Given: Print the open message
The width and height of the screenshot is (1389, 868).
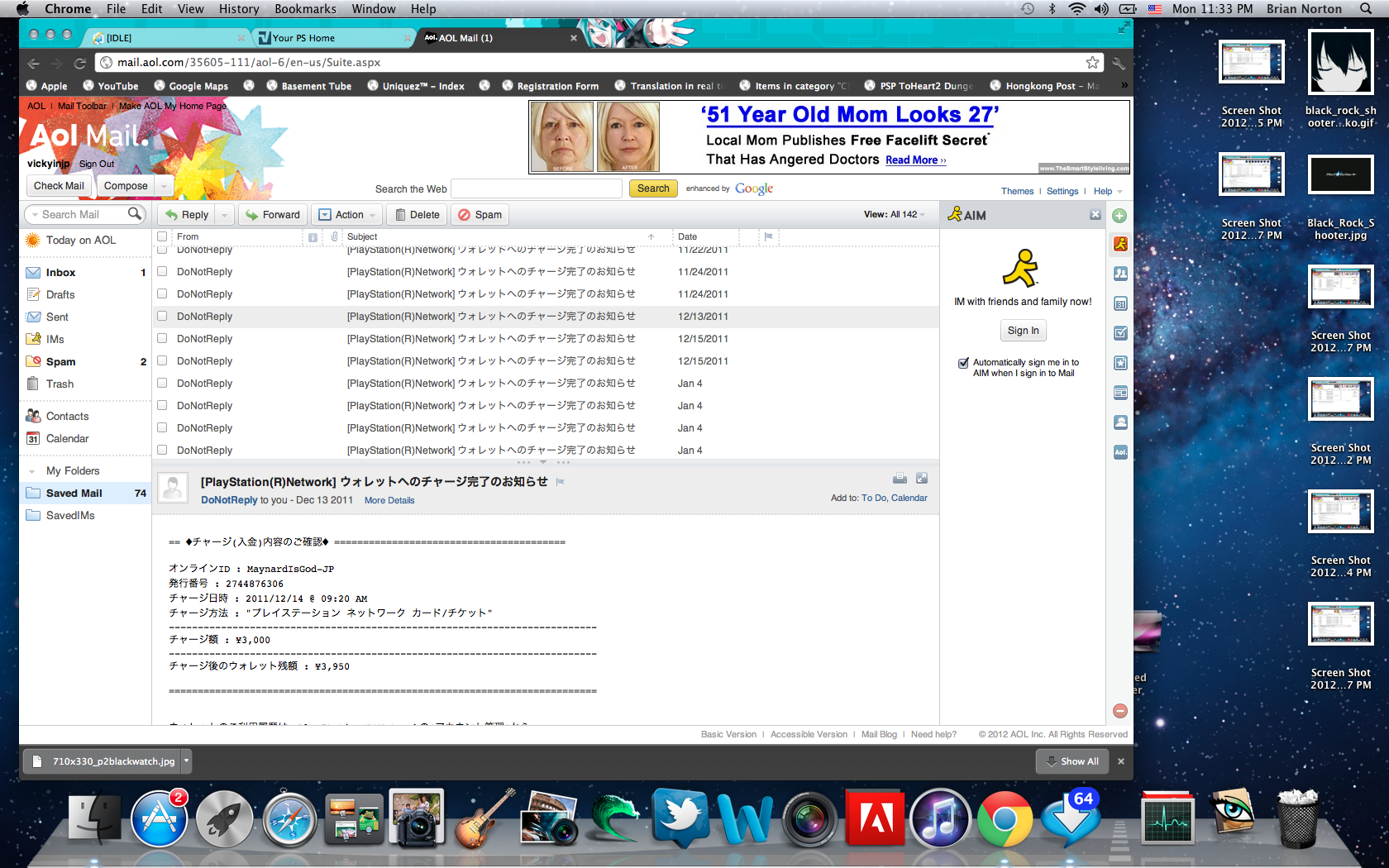Looking at the screenshot, I should coord(900,479).
